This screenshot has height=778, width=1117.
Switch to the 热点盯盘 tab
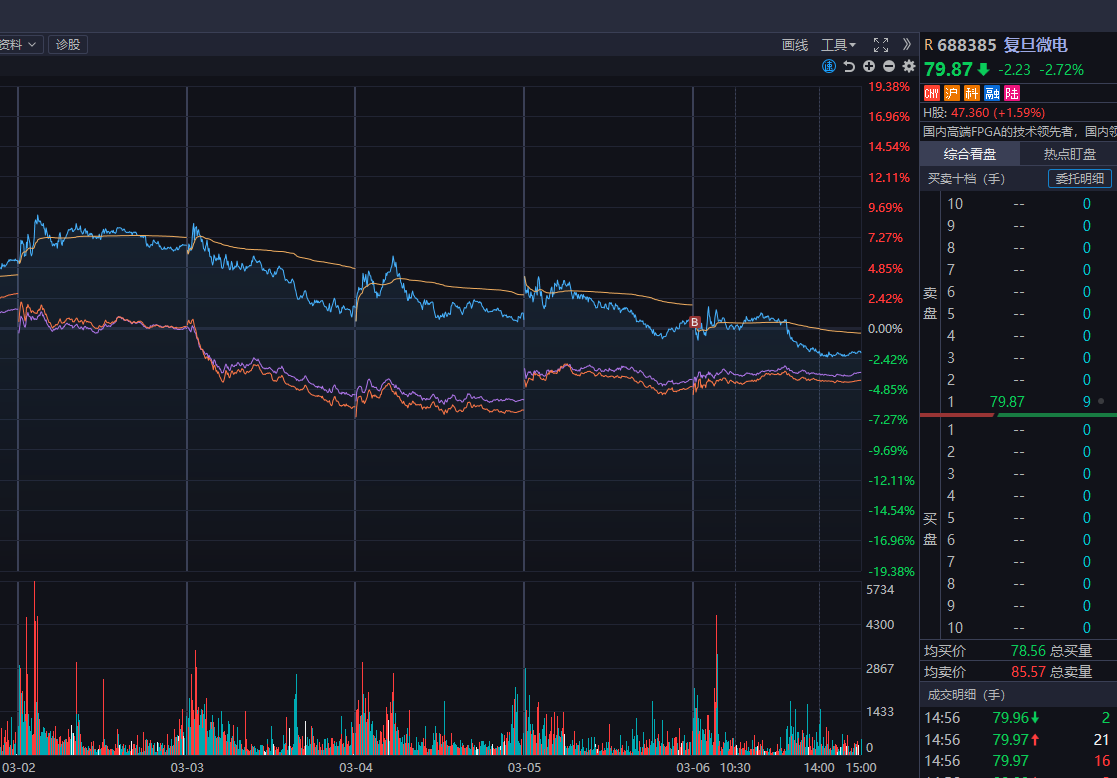click(x=1069, y=154)
